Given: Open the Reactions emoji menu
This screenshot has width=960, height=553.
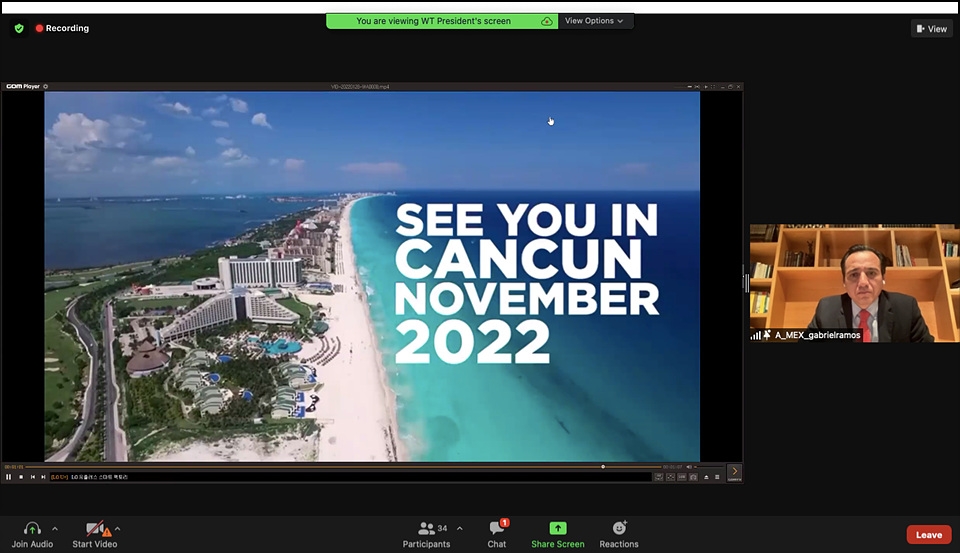Looking at the screenshot, I should point(619,529).
